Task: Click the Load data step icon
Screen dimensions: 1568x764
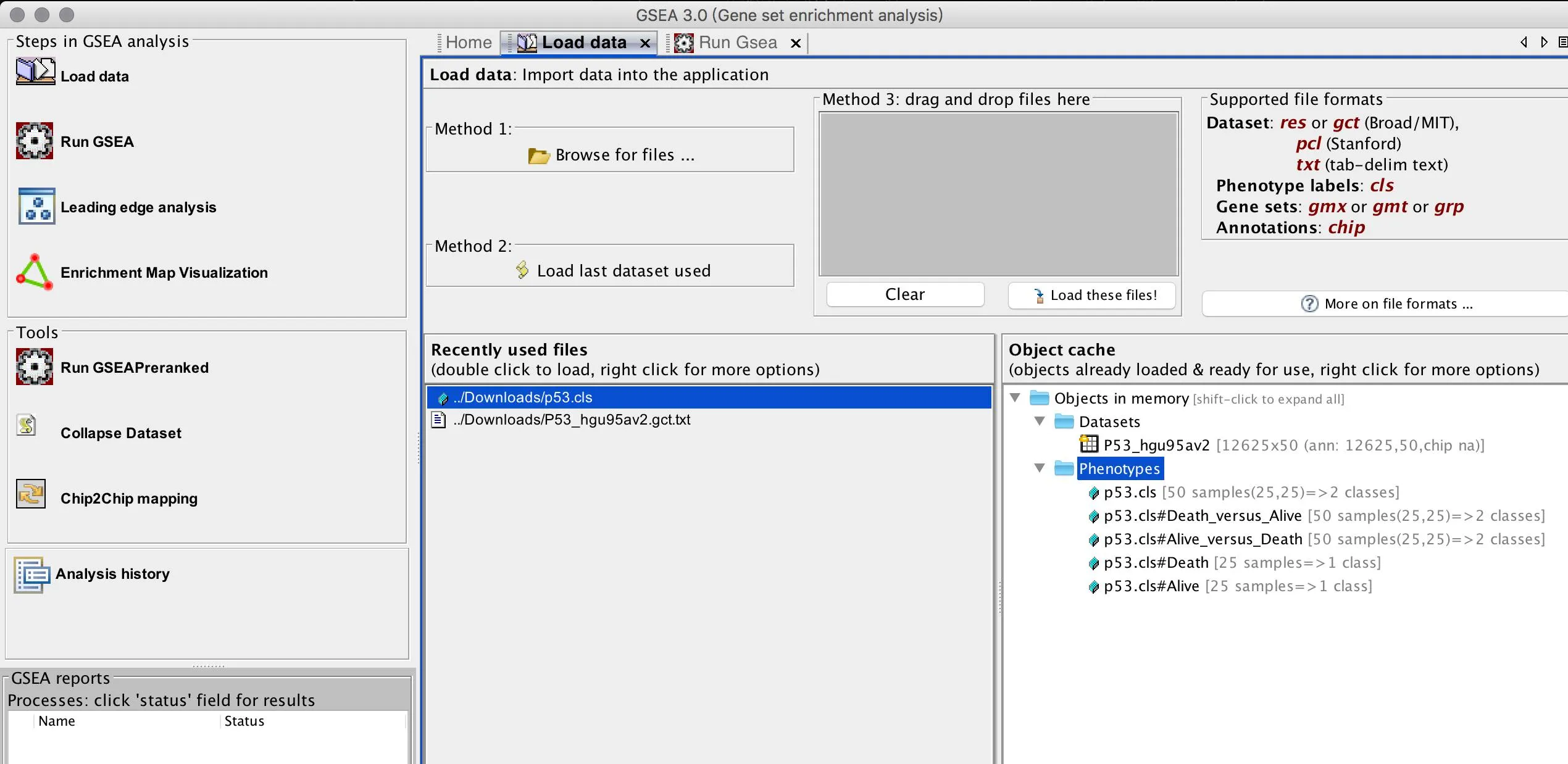Action: click(35, 72)
